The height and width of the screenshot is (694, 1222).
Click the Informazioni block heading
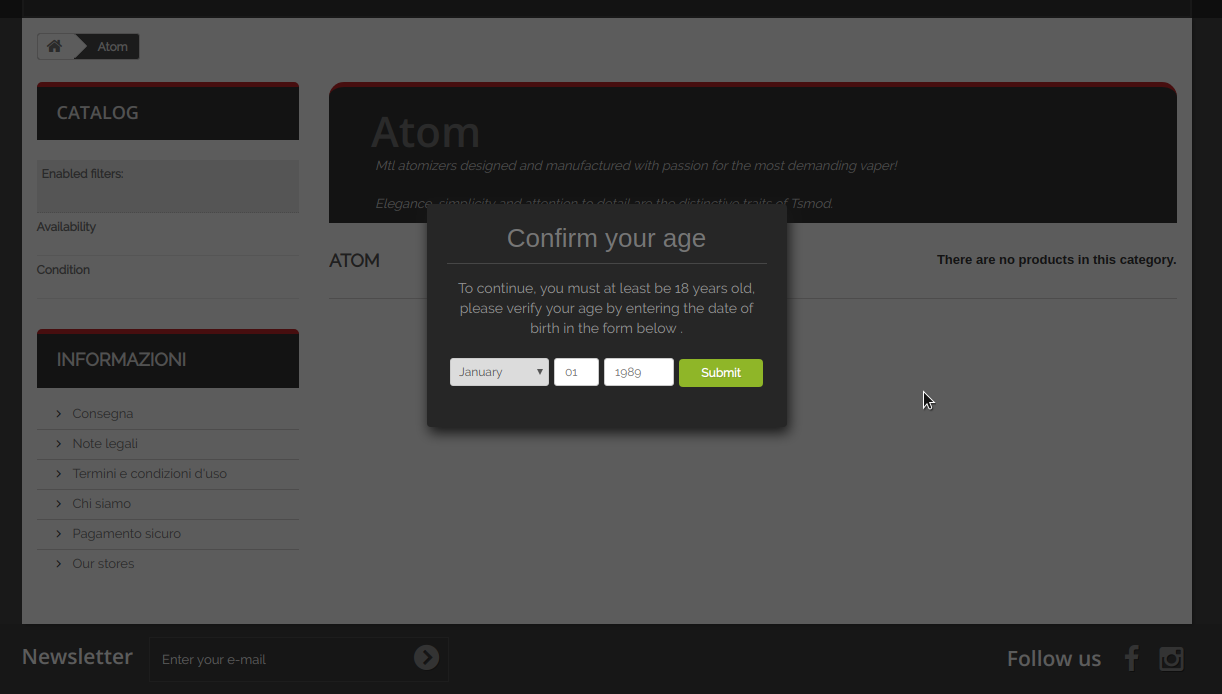tap(168, 360)
